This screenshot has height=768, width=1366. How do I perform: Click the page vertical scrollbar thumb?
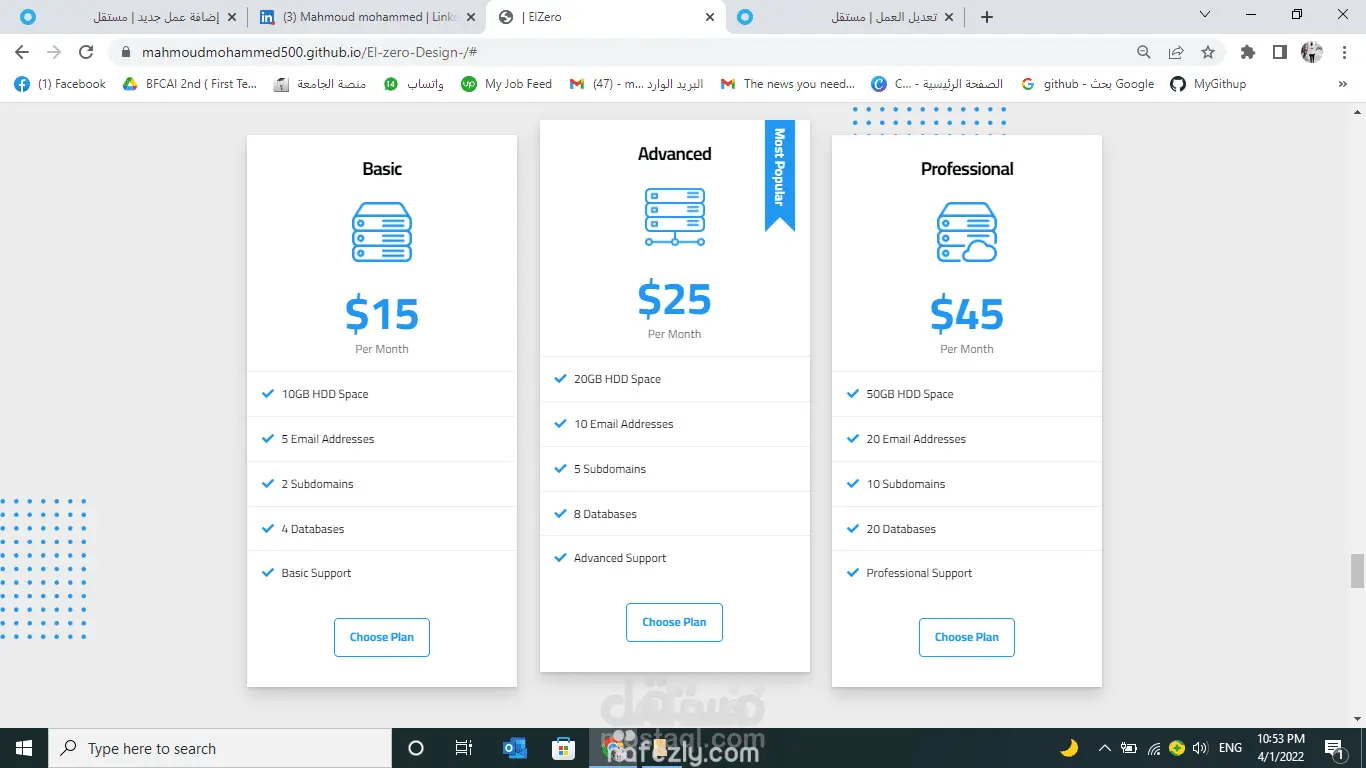pyautogui.click(x=1357, y=571)
